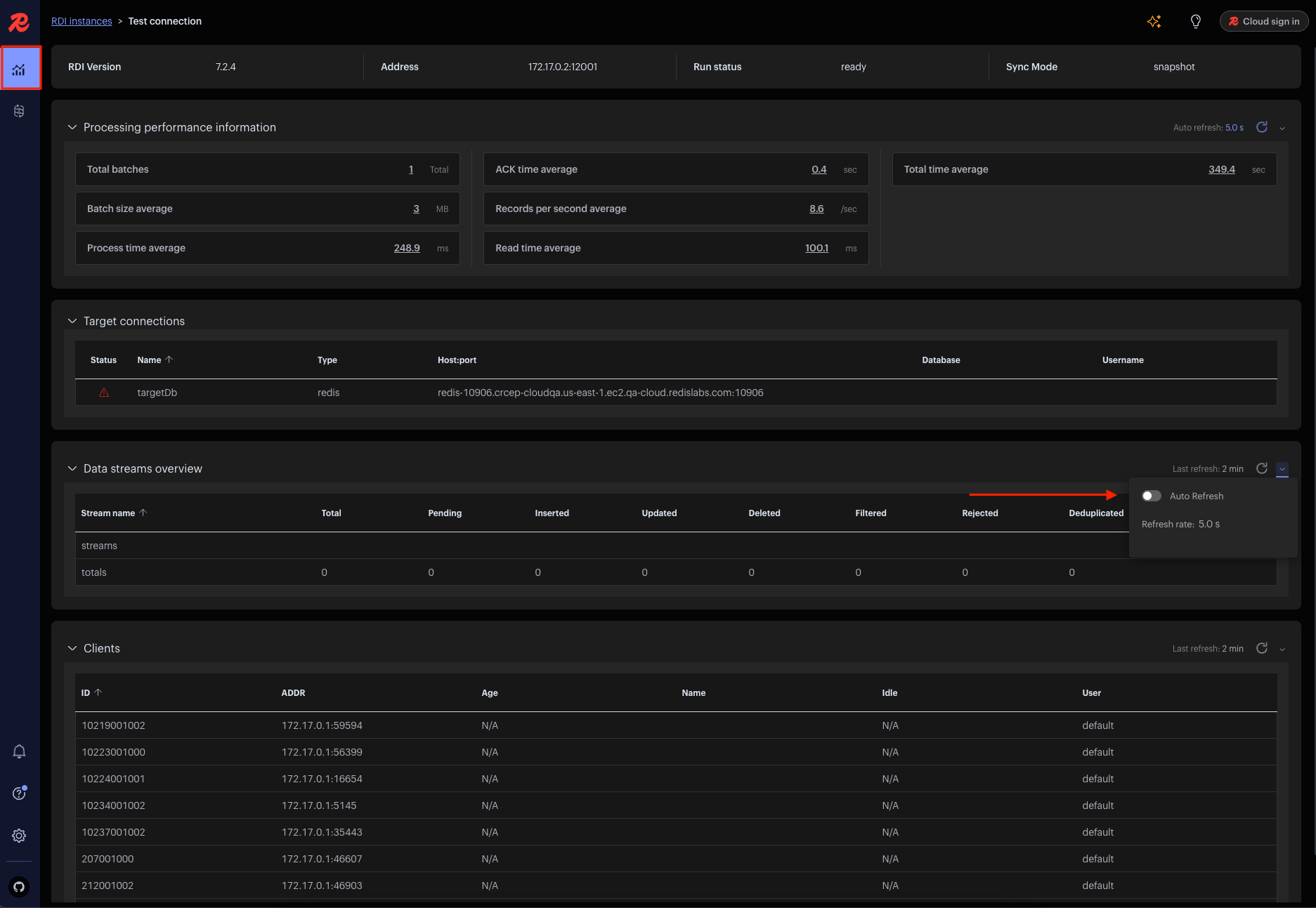
Task: Edit the refresh rate 5.0 s value
Action: (x=1208, y=524)
